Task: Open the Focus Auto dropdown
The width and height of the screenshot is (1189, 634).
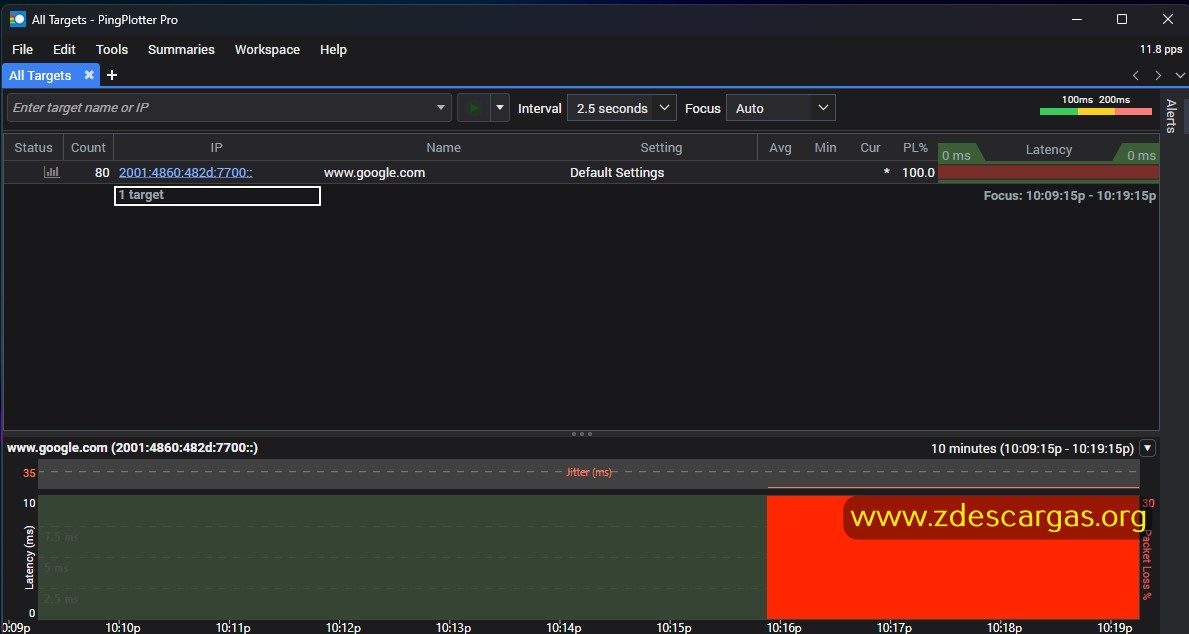Action: click(780, 108)
